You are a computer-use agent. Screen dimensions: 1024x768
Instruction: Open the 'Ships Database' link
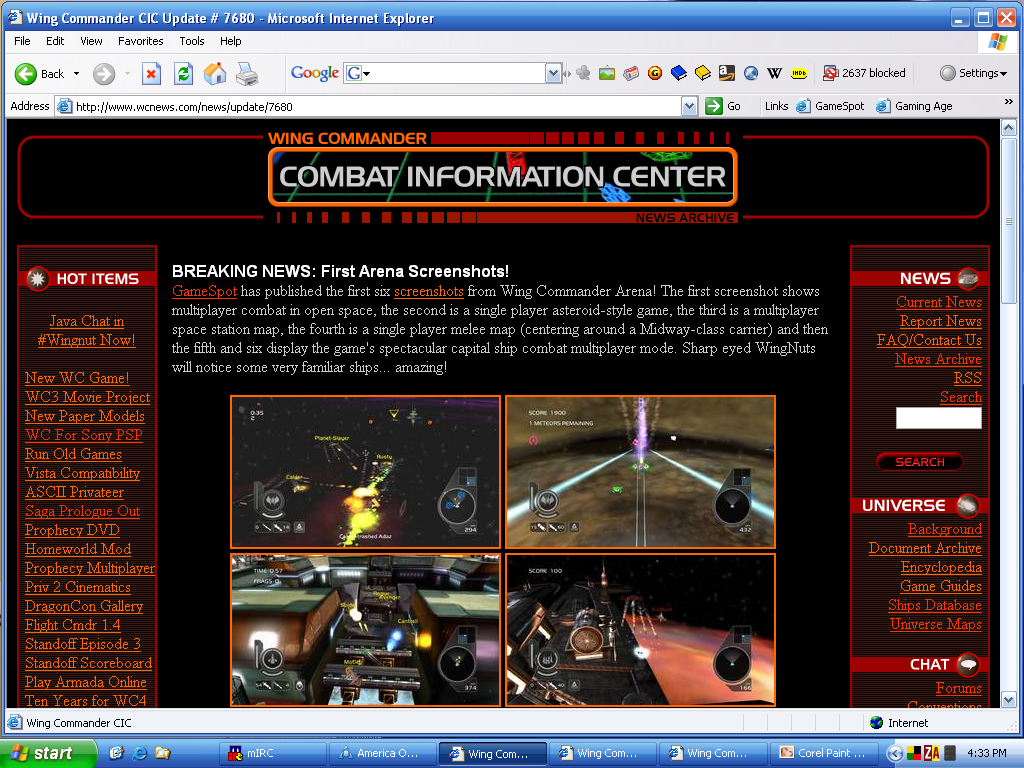(934, 605)
